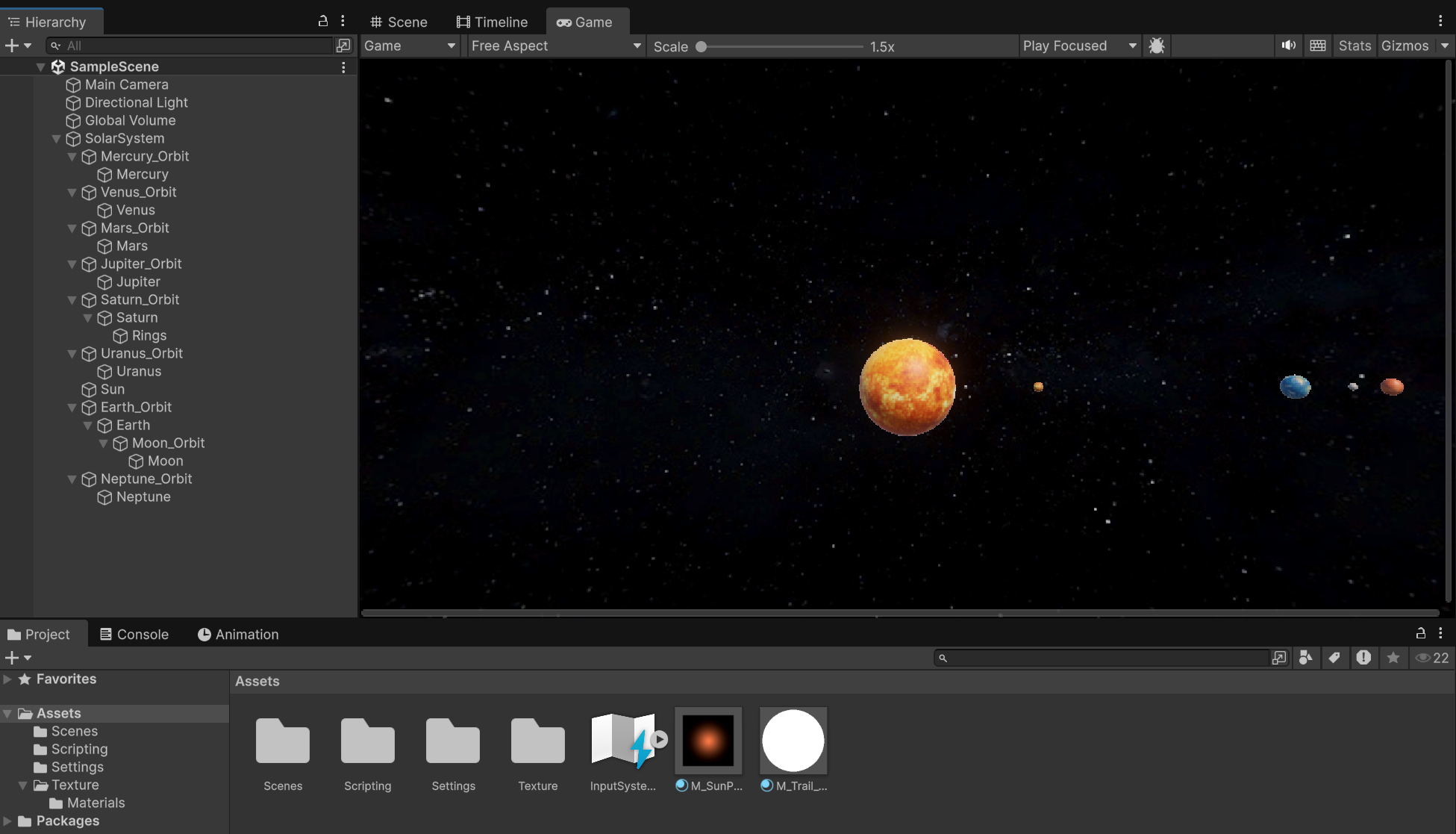The width and height of the screenshot is (1456, 834).
Task: Toggle Game view audio mute speaker icon
Action: tap(1288, 46)
